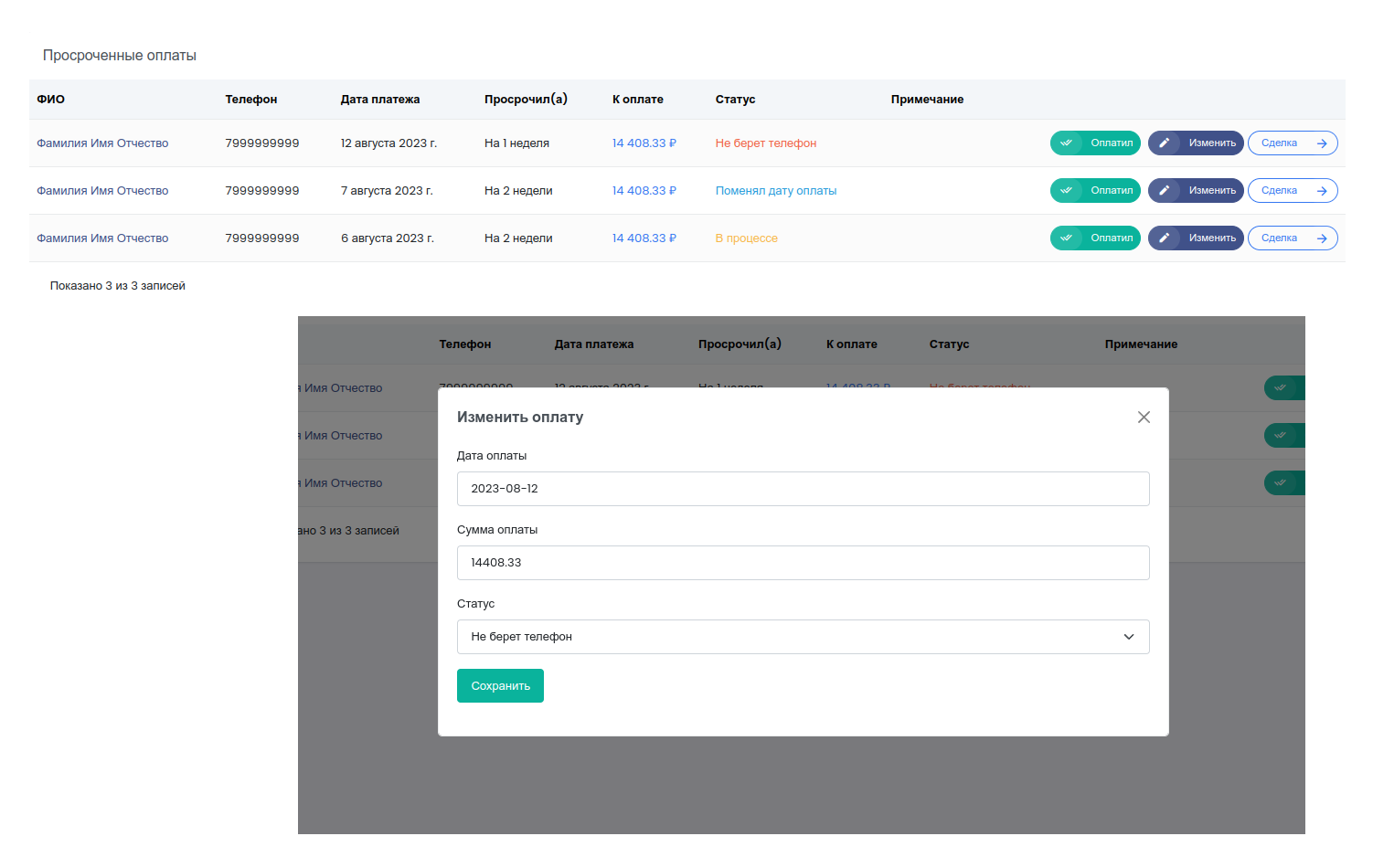Click the Просрочил(а) column header
The image size is (1373, 868).
point(526,100)
